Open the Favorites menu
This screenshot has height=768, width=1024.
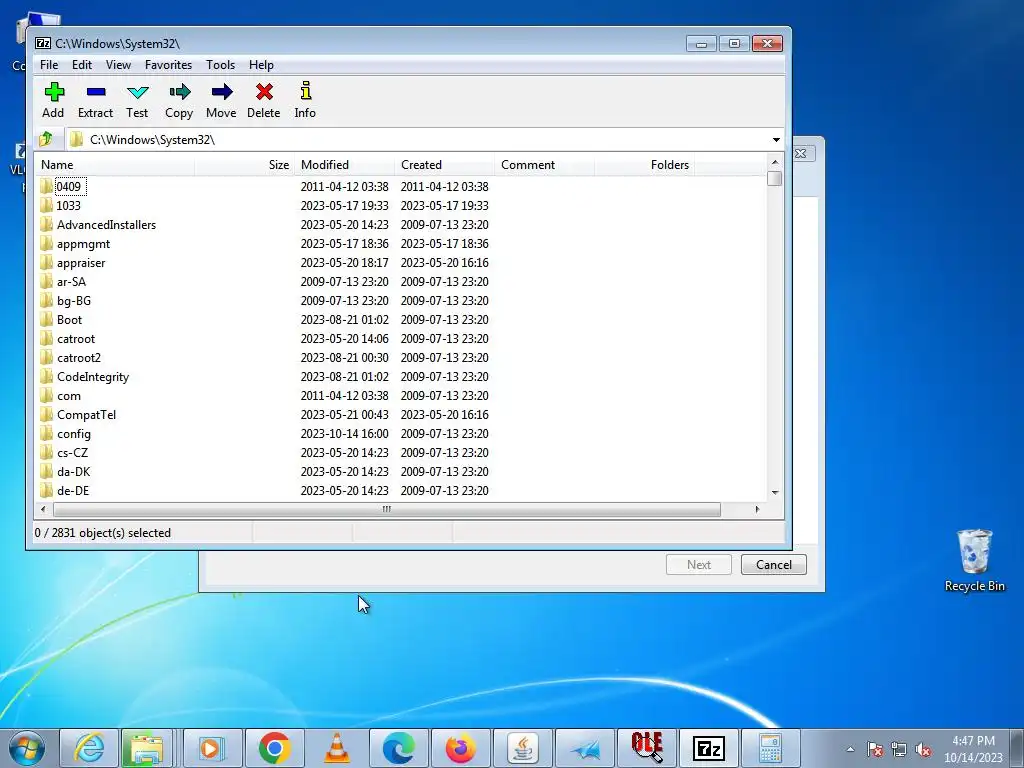(x=168, y=65)
